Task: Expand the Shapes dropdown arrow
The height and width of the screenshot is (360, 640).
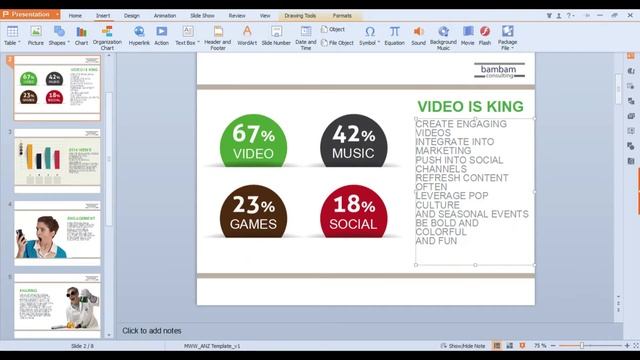Action: [68, 42]
